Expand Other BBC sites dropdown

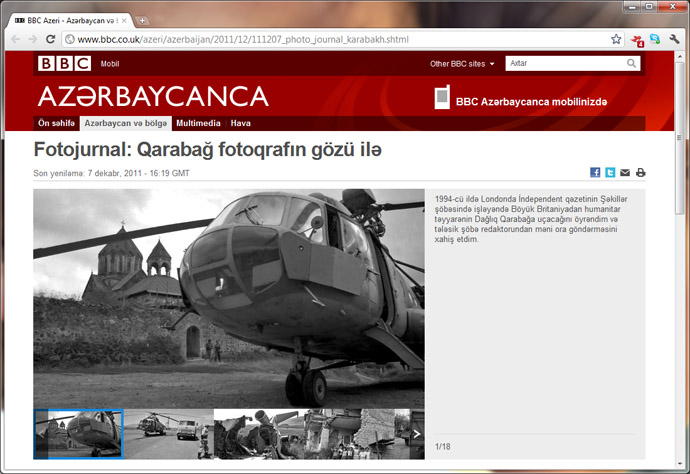point(462,64)
